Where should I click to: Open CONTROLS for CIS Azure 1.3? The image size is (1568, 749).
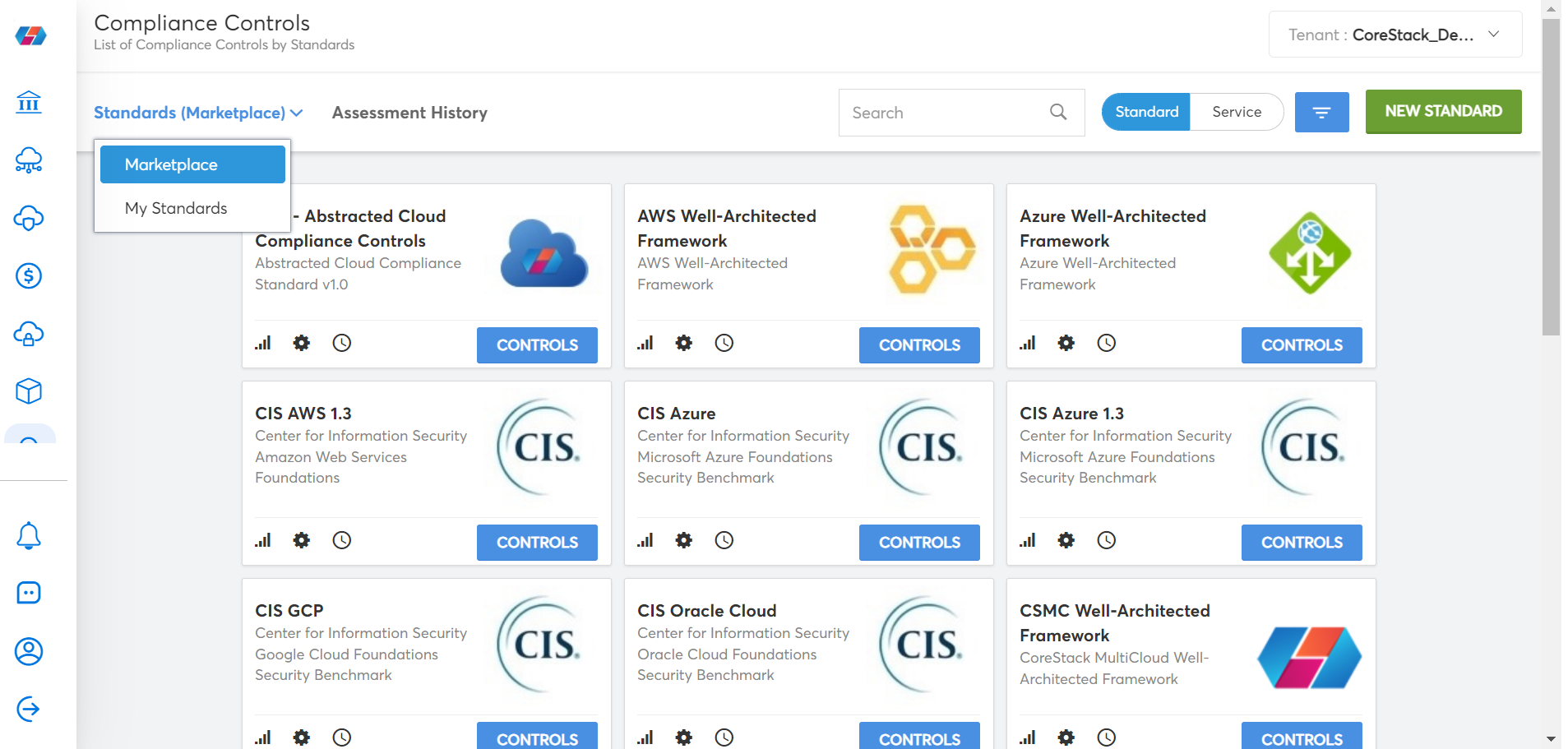[x=1302, y=543]
